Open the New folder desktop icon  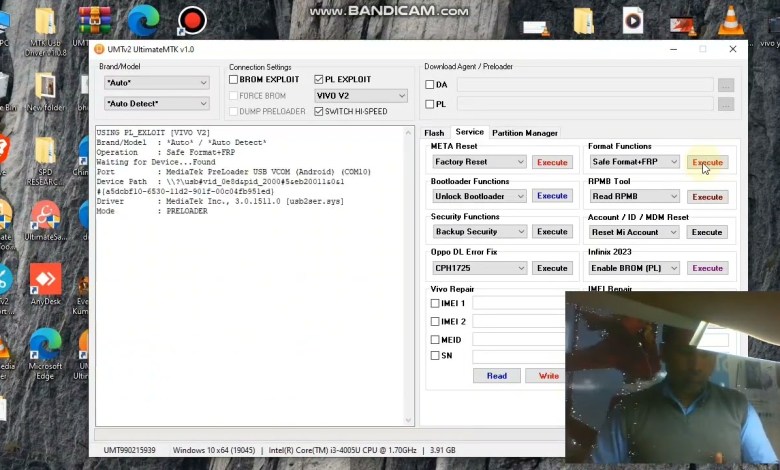45,87
